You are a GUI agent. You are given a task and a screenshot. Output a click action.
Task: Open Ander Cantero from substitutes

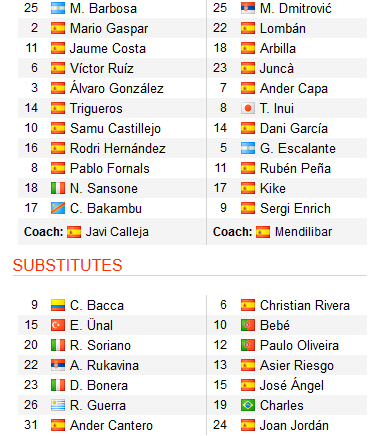pyautogui.click(x=111, y=425)
